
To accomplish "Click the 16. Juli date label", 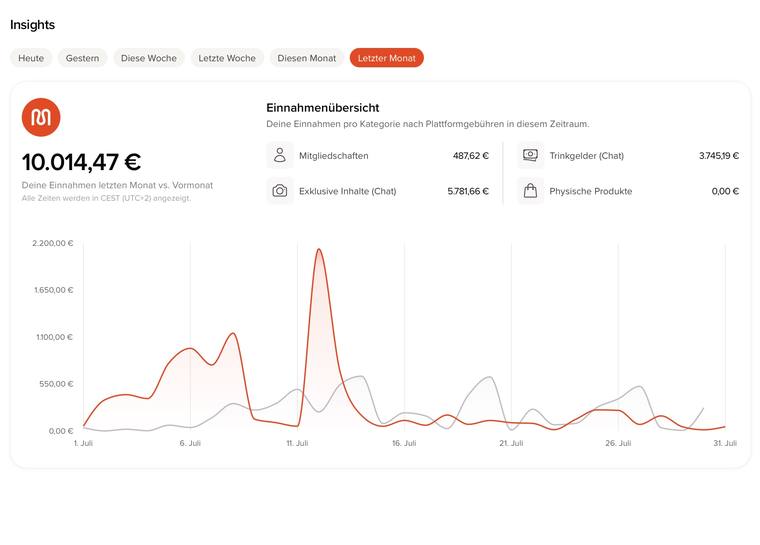I will tap(404, 443).
